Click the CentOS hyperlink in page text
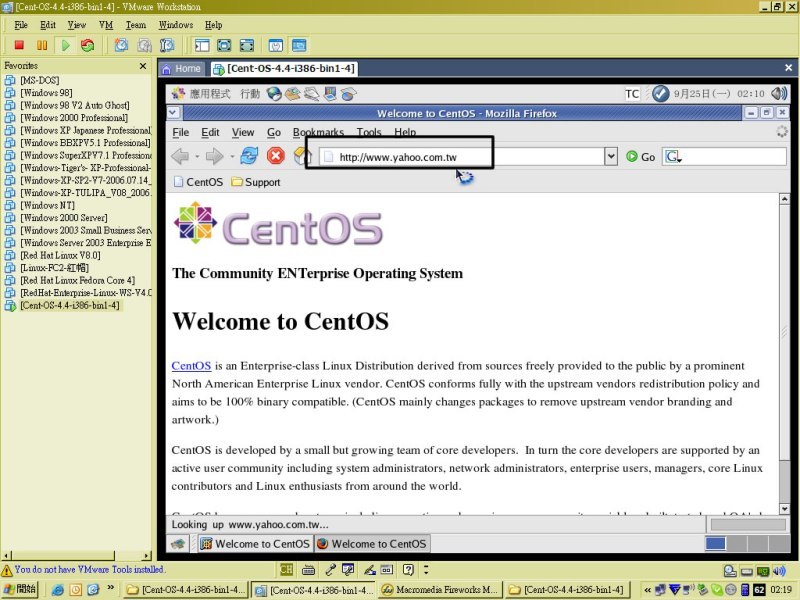Image resolution: width=800 pixels, height=600 pixels. 191,366
